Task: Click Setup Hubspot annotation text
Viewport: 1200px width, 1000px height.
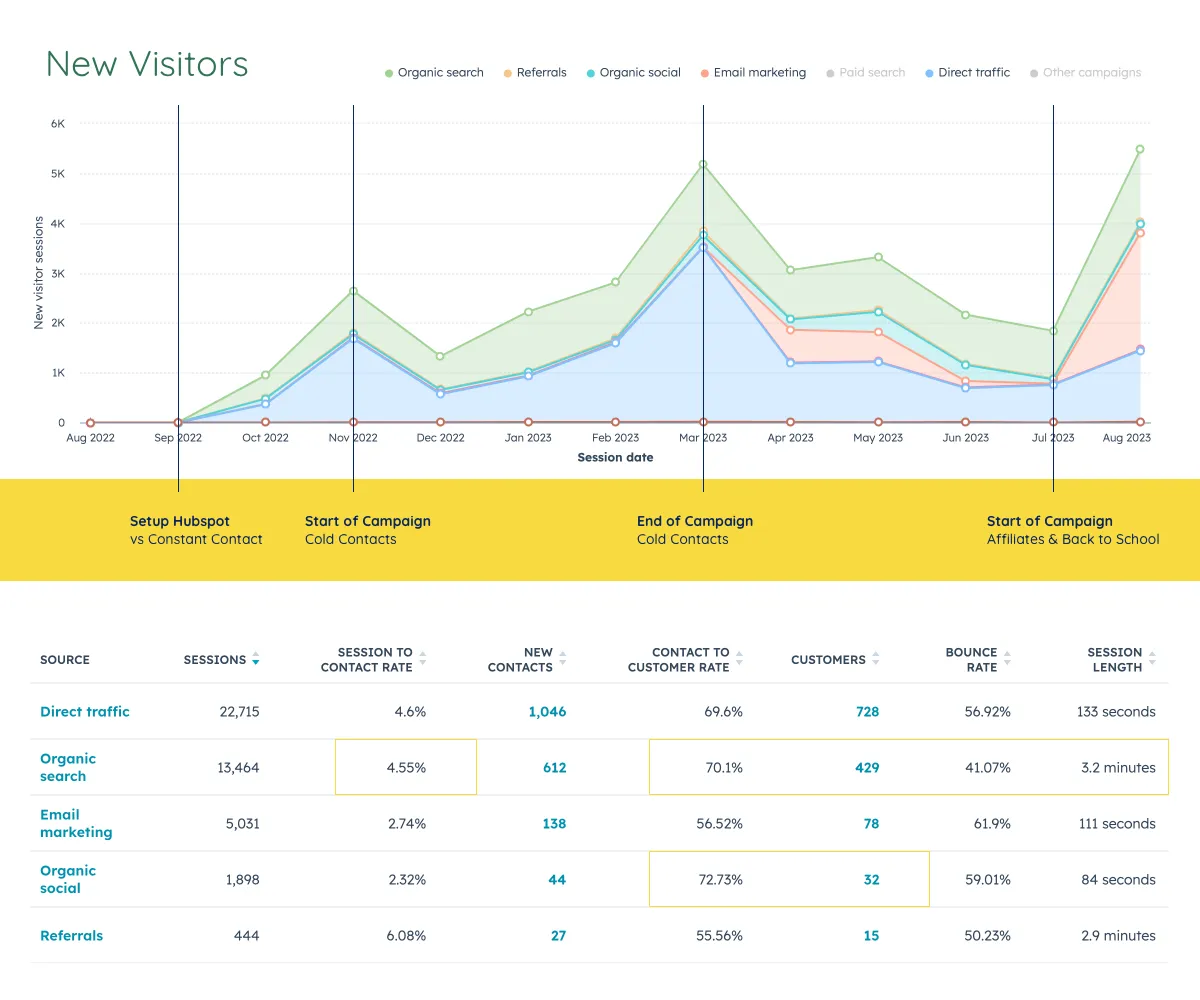Action: [180, 521]
